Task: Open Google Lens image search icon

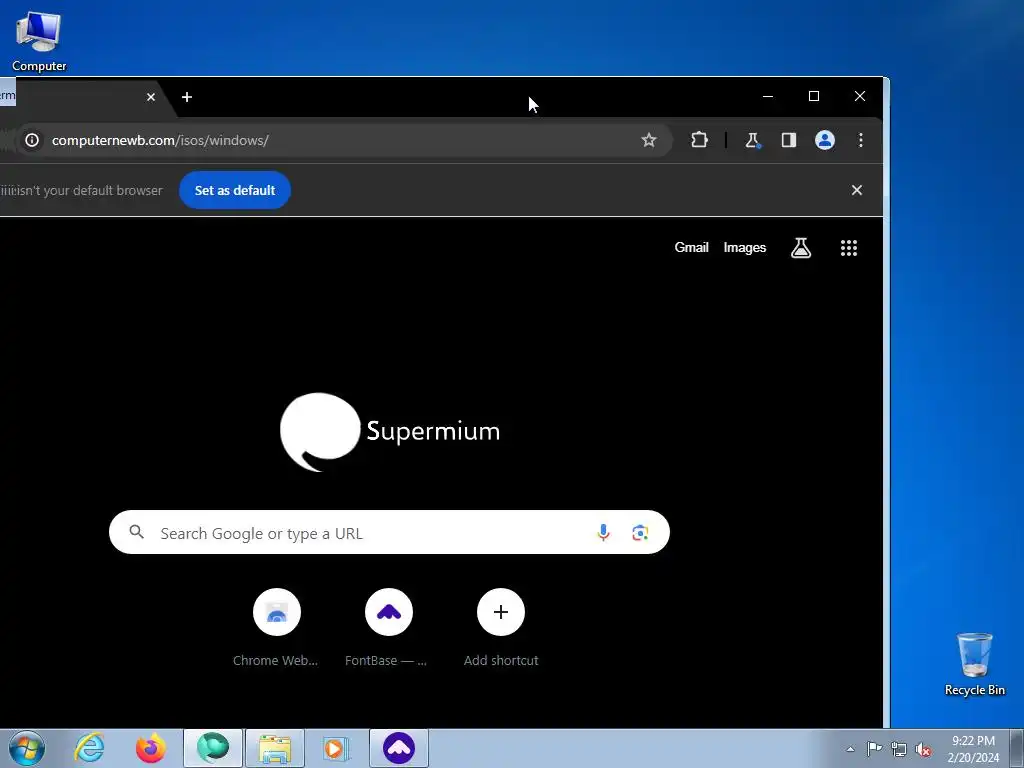Action: pos(640,532)
